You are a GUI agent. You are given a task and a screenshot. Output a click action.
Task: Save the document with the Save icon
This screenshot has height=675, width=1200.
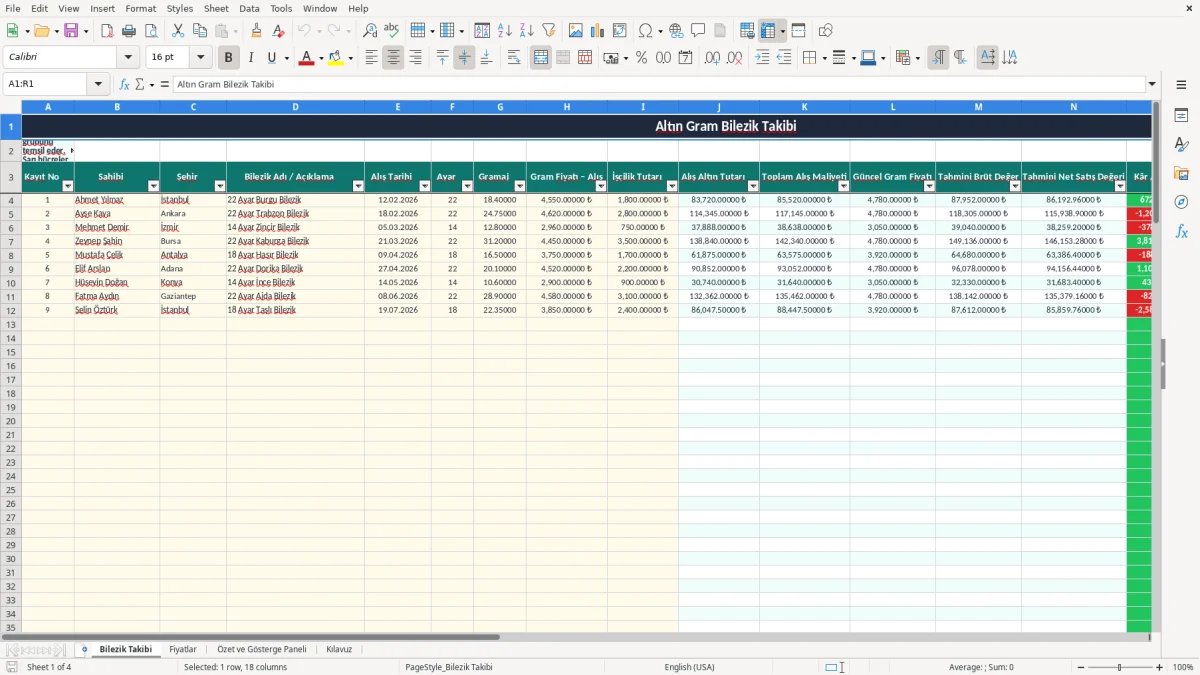coord(71,31)
